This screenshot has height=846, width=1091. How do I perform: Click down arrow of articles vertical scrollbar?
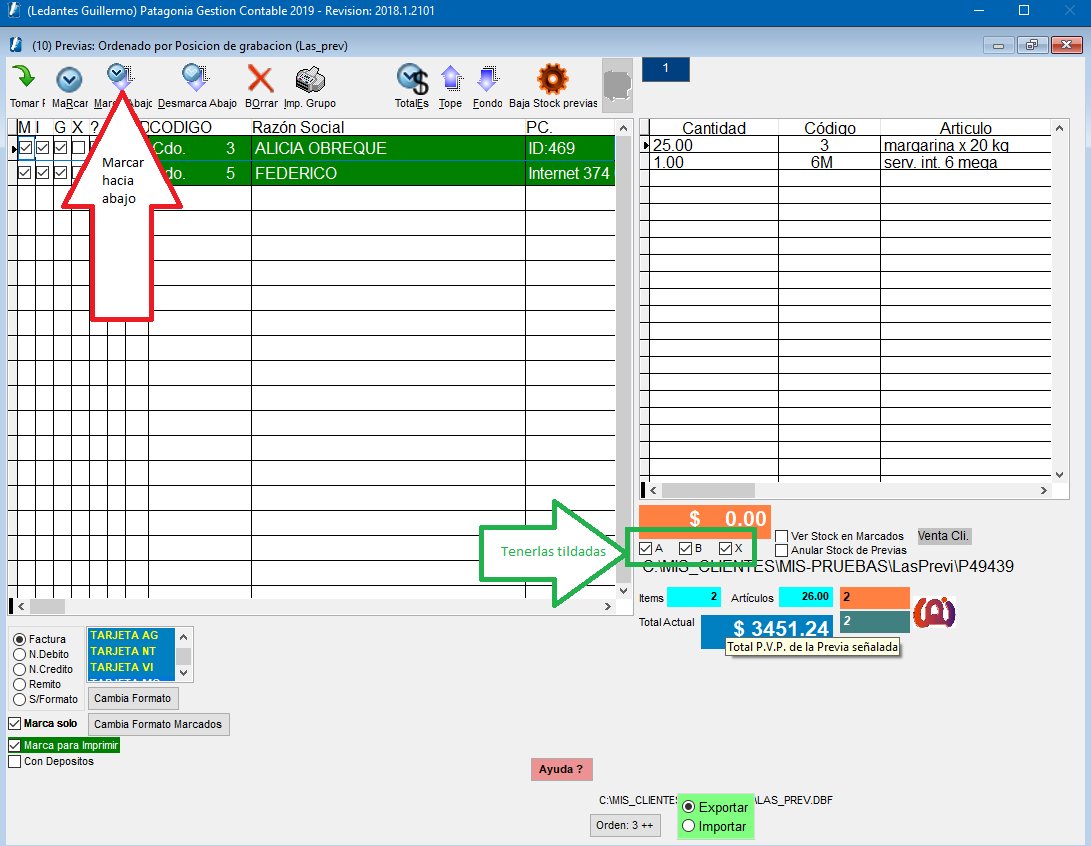(1060, 475)
